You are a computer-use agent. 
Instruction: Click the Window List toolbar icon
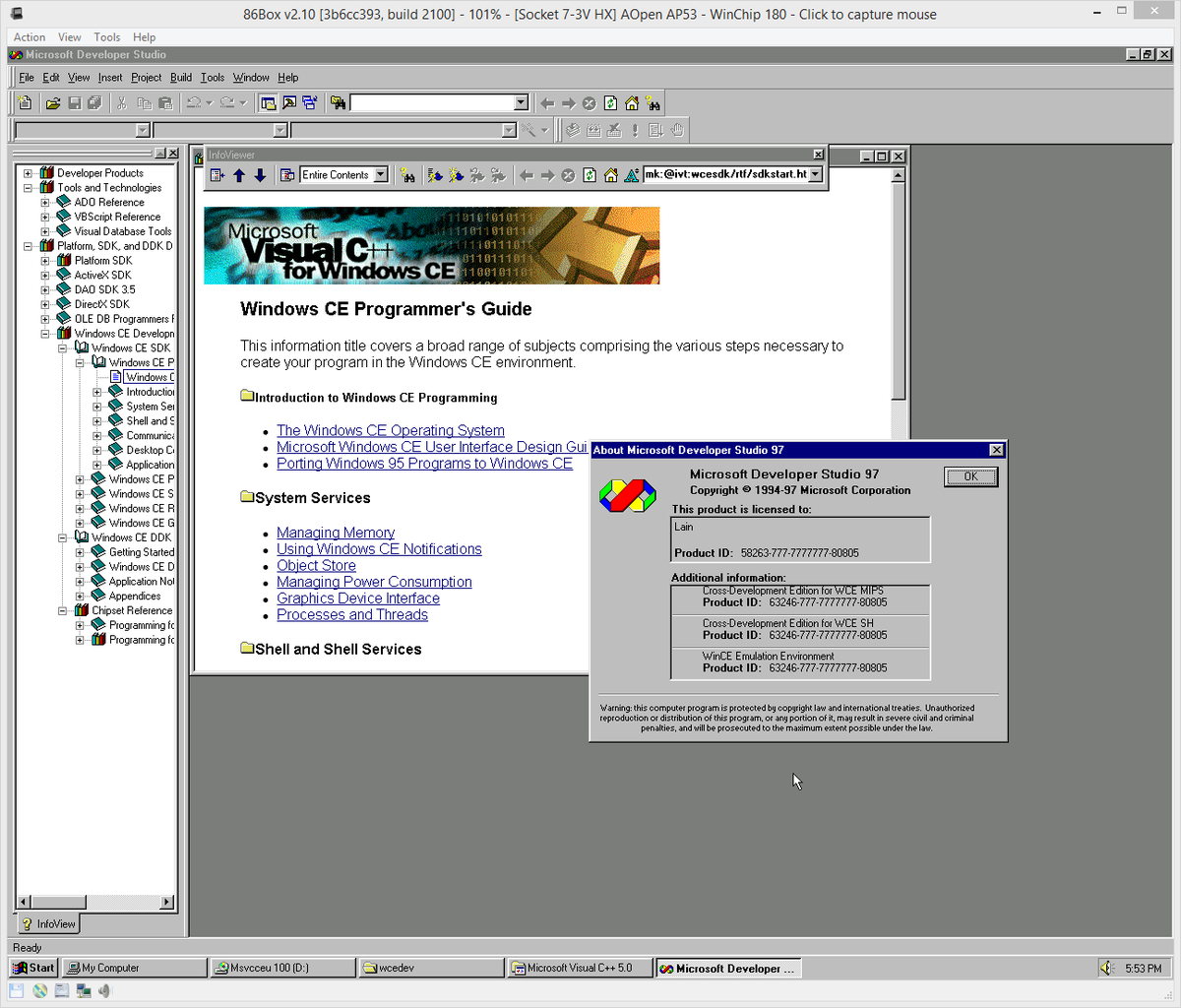click(310, 103)
